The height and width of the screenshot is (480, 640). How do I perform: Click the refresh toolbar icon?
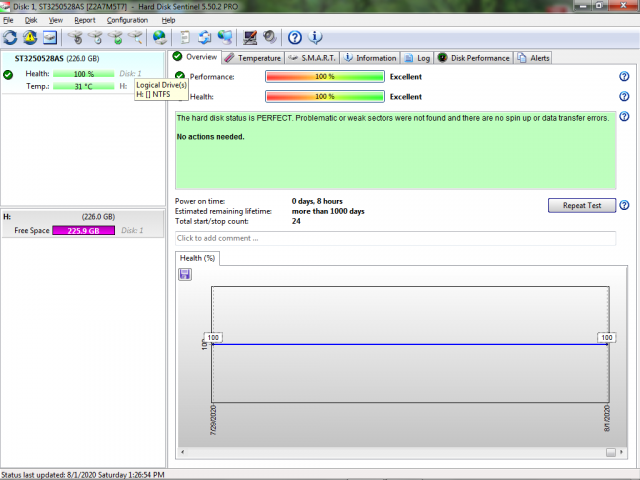pos(10,38)
